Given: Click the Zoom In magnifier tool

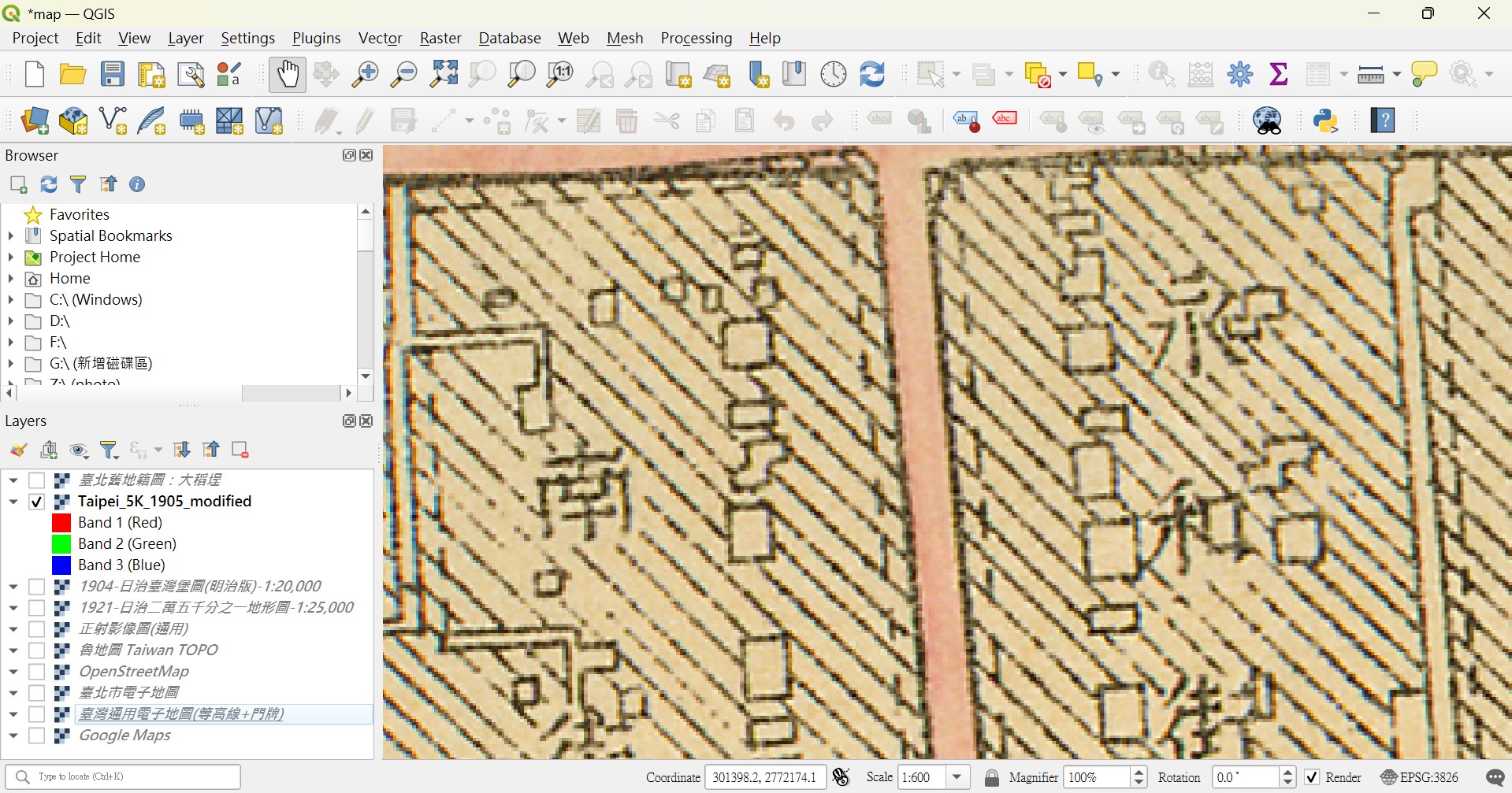Looking at the screenshot, I should pyautogui.click(x=365, y=75).
